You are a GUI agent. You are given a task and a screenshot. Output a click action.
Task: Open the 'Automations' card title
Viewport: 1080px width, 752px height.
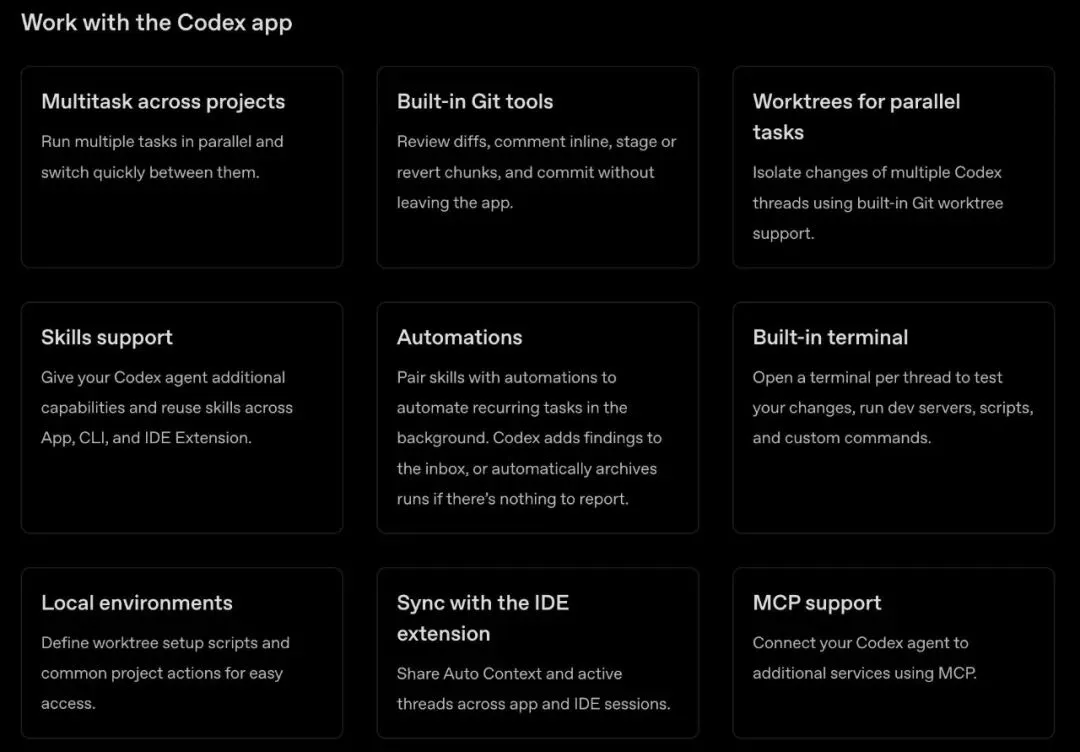[459, 338]
